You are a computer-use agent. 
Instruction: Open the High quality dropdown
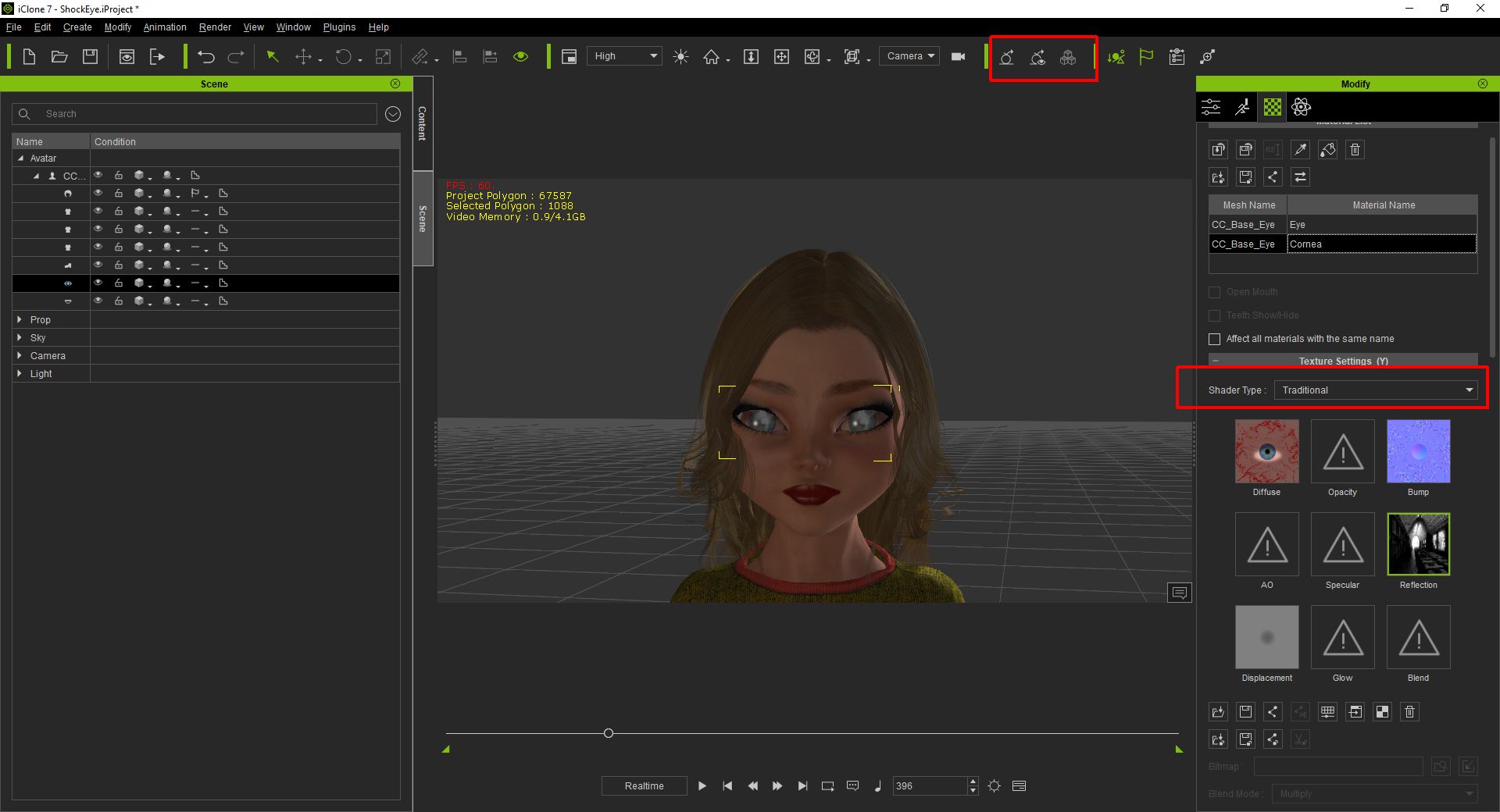pyautogui.click(x=624, y=56)
